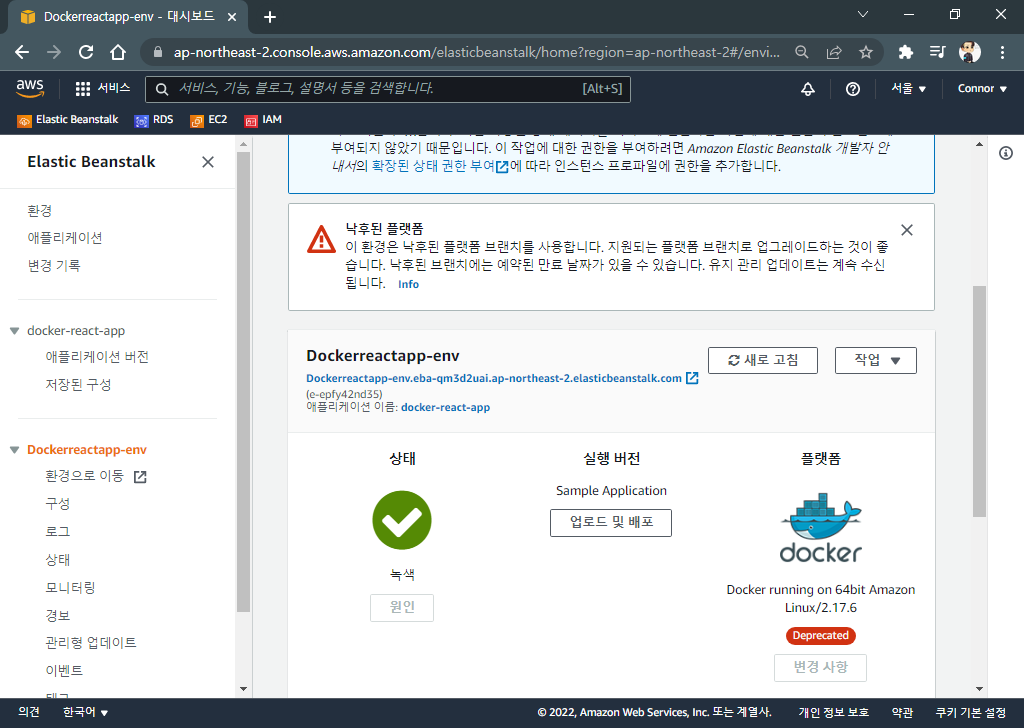The height and width of the screenshot is (728, 1024).
Task: Open 이벤트 in the sidebar
Action: click(x=64, y=671)
